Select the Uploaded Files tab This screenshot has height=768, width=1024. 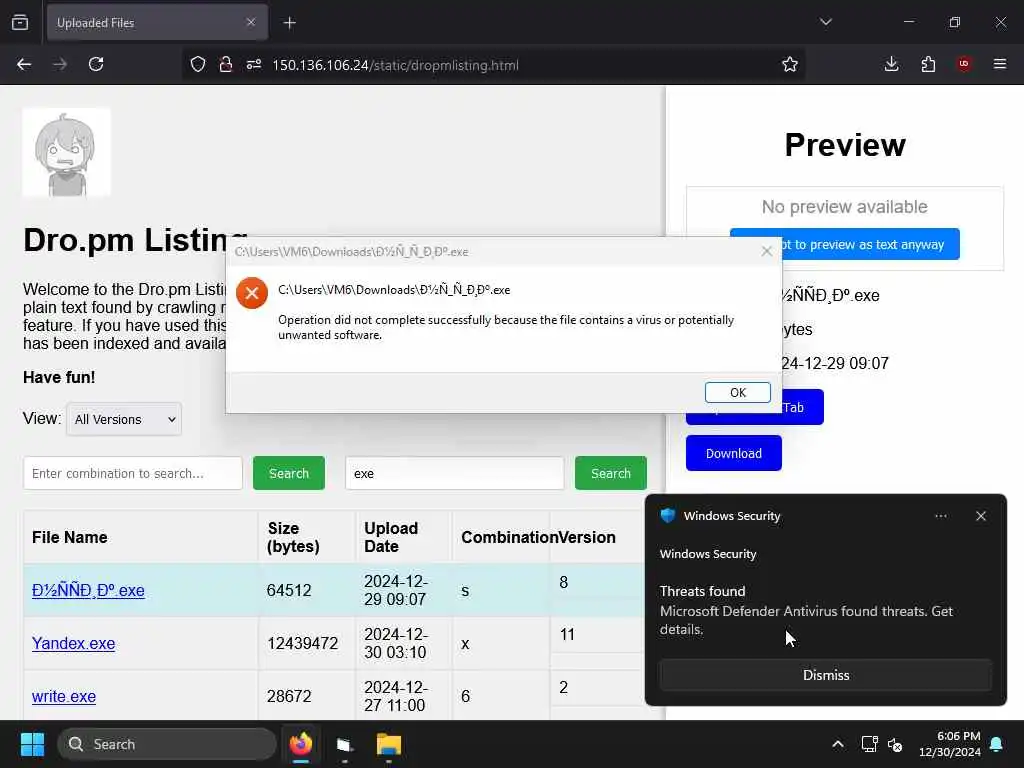click(157, 22)
